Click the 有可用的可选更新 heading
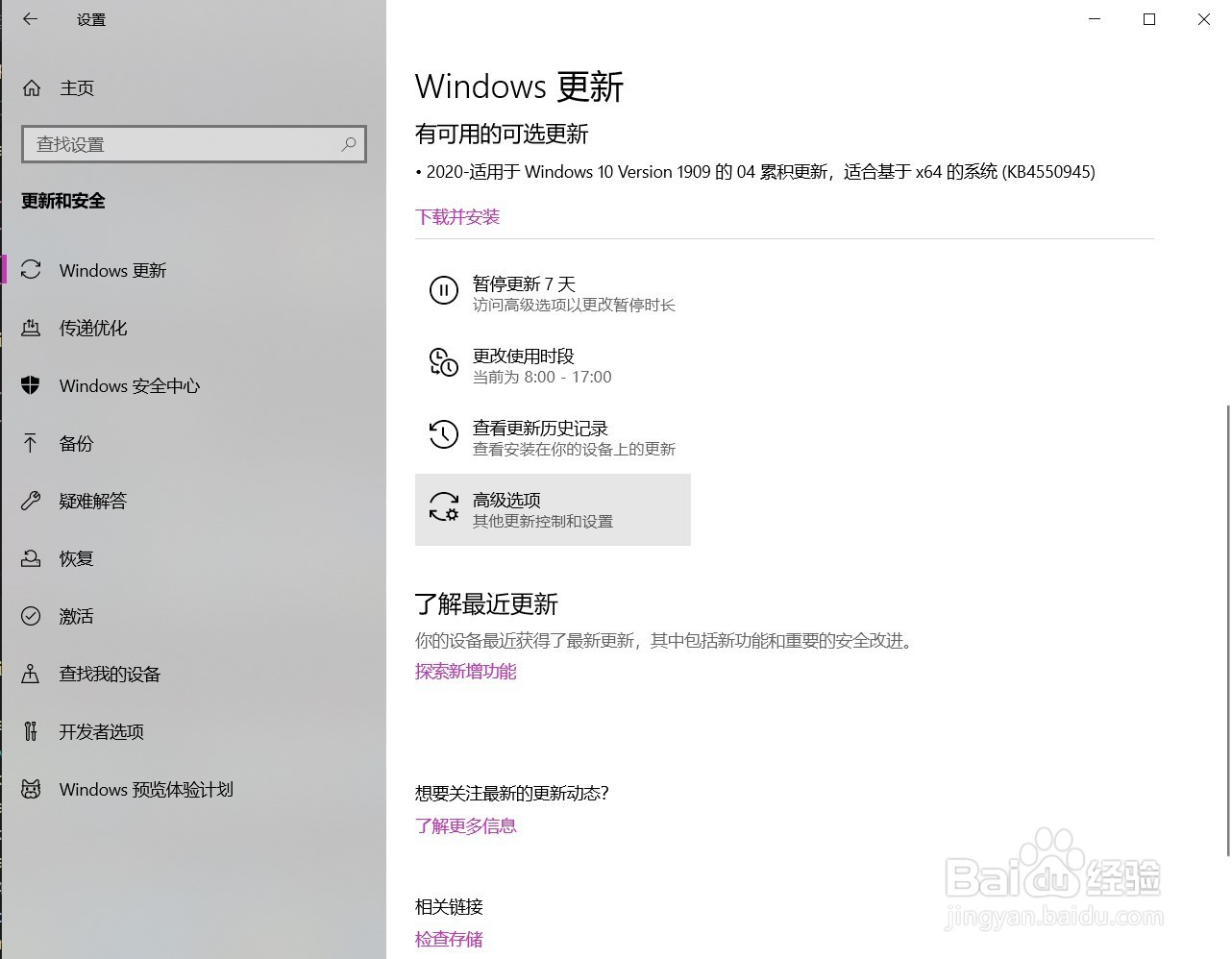Image resolution: width=1232 pixels, height=959 pixels. click(x=502, y=135)
